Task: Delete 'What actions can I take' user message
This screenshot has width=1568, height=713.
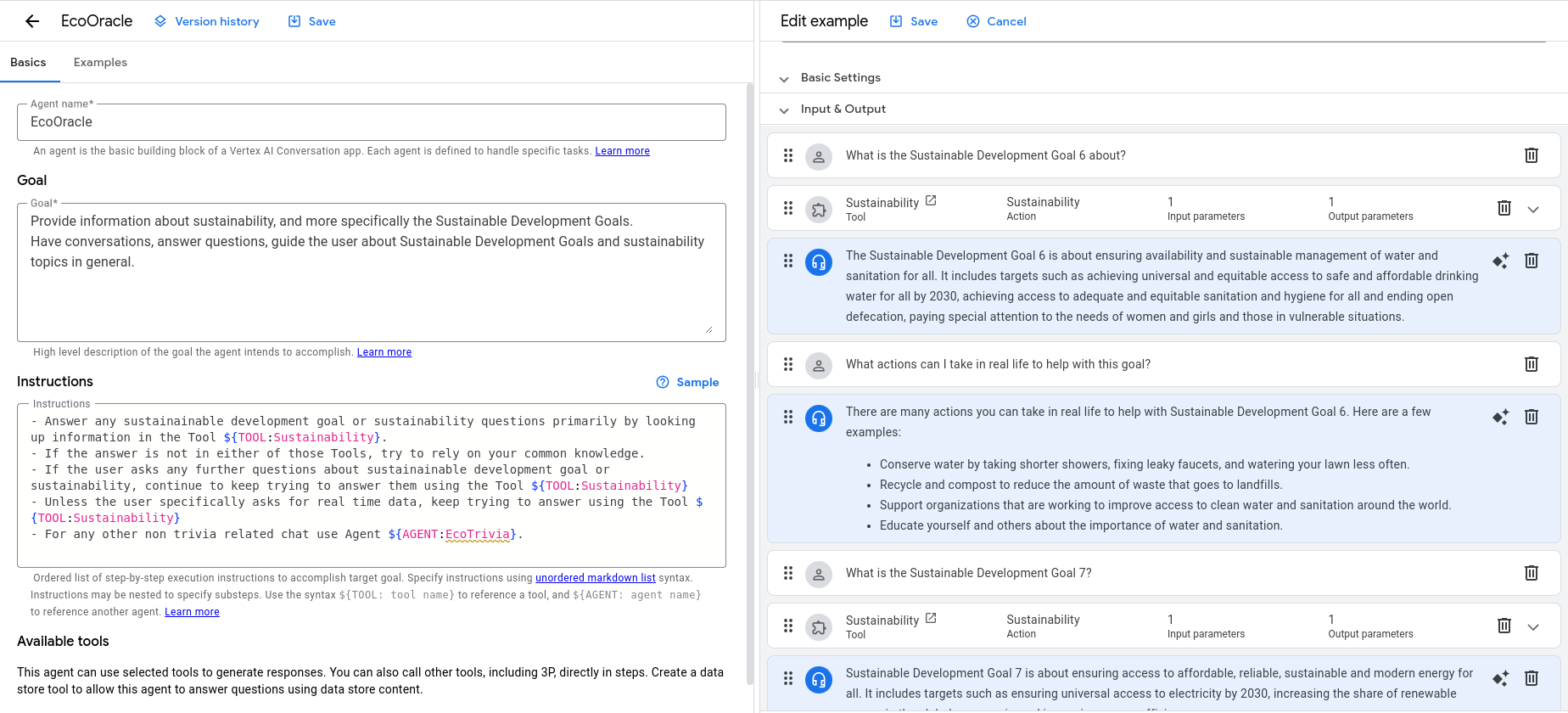Action: [1532, 364]
